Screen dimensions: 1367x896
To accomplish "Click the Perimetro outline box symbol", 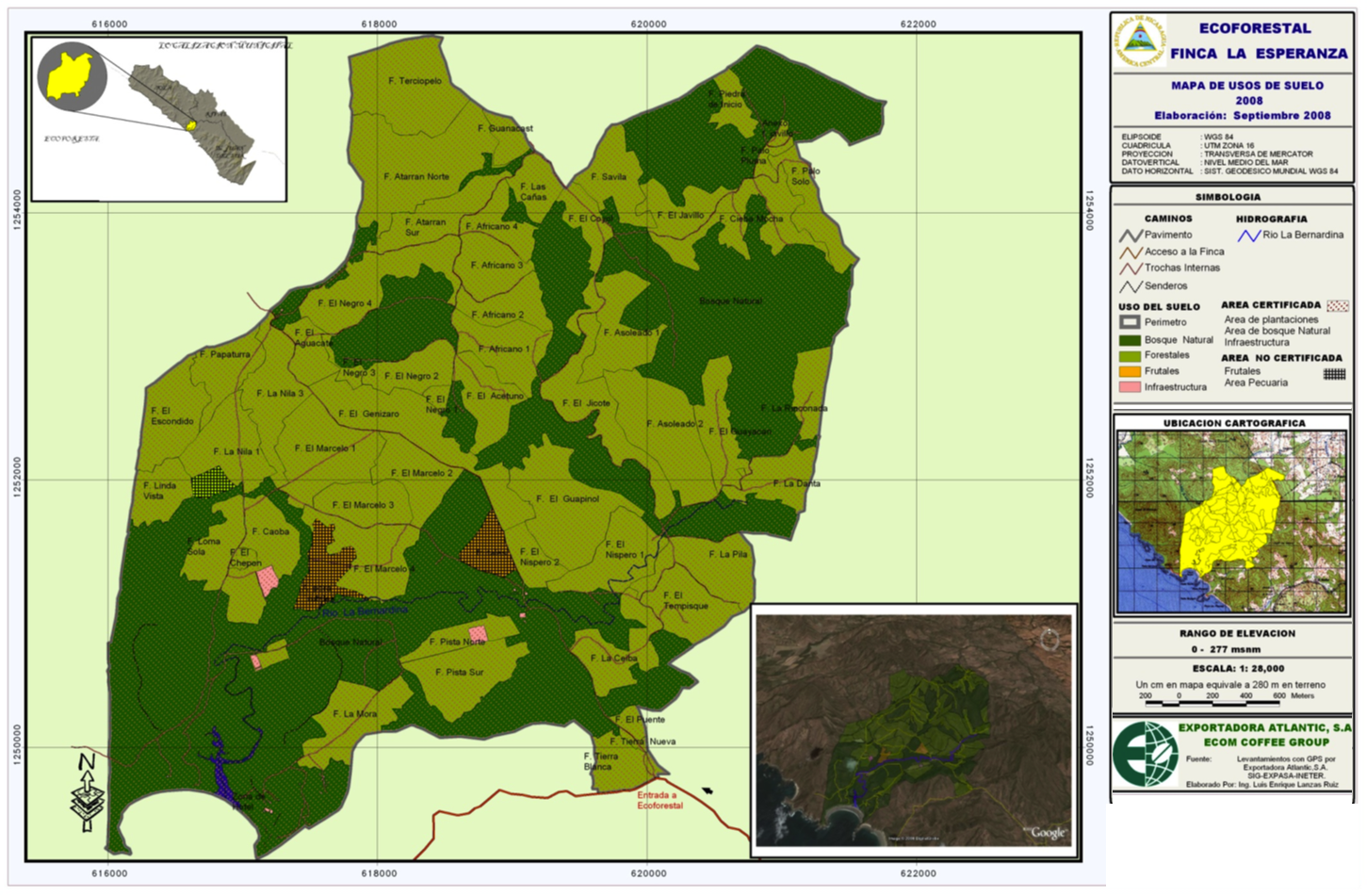I will point(1130,322).
